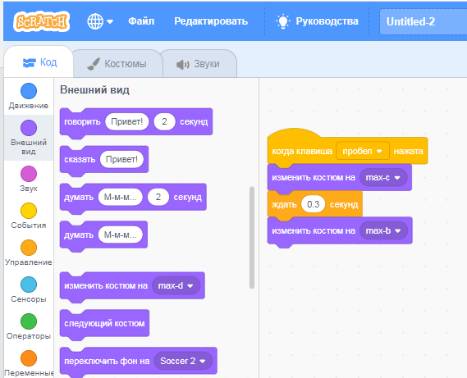The image size is (467, 378).
Task: Select the pink Звук category circle
Action: (x=29, y=174)
